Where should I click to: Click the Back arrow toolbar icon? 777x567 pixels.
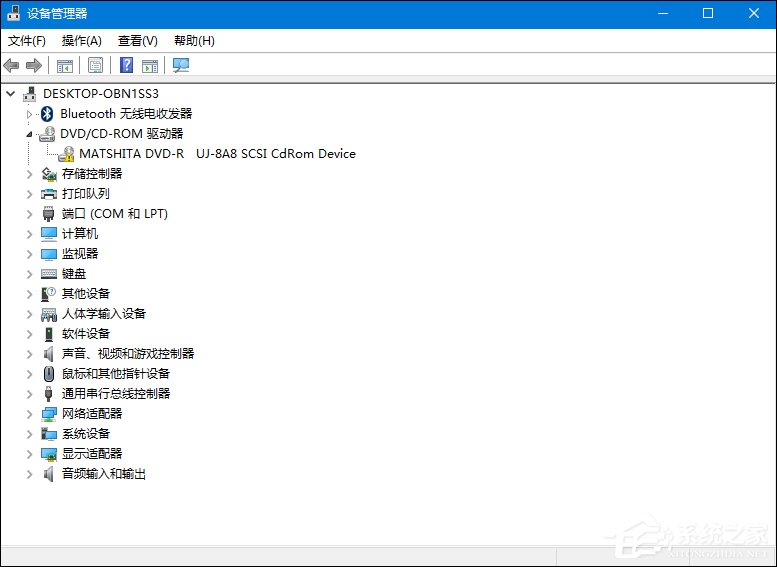tap(11, 65)
